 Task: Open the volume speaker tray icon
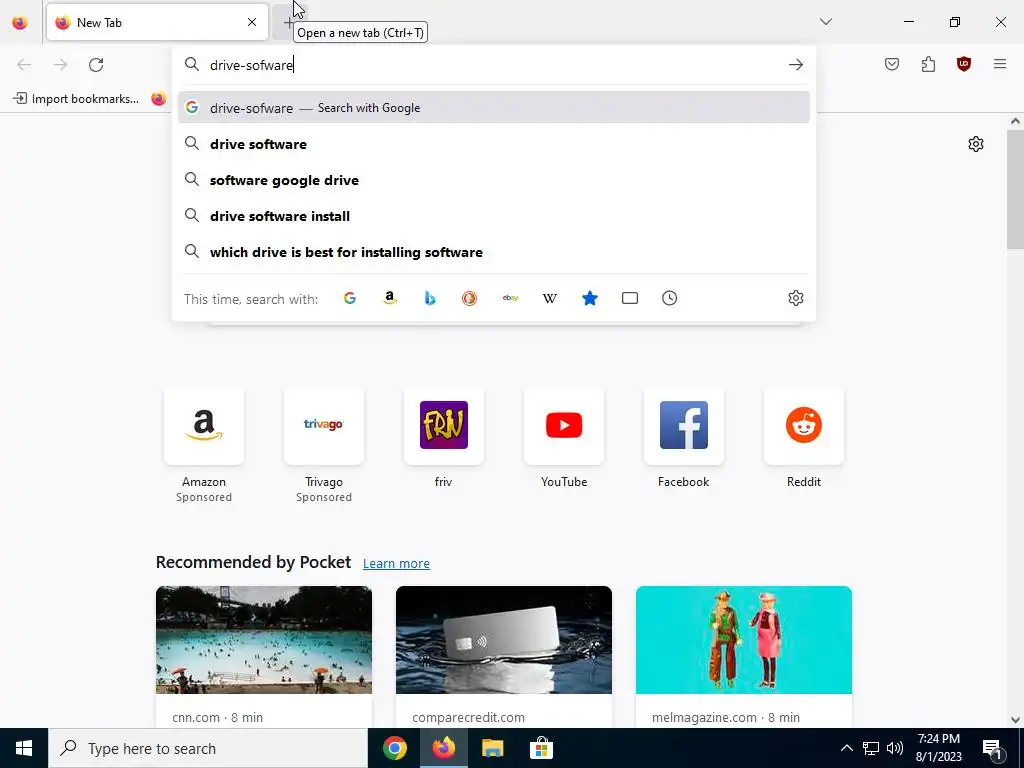click(895, 748)
